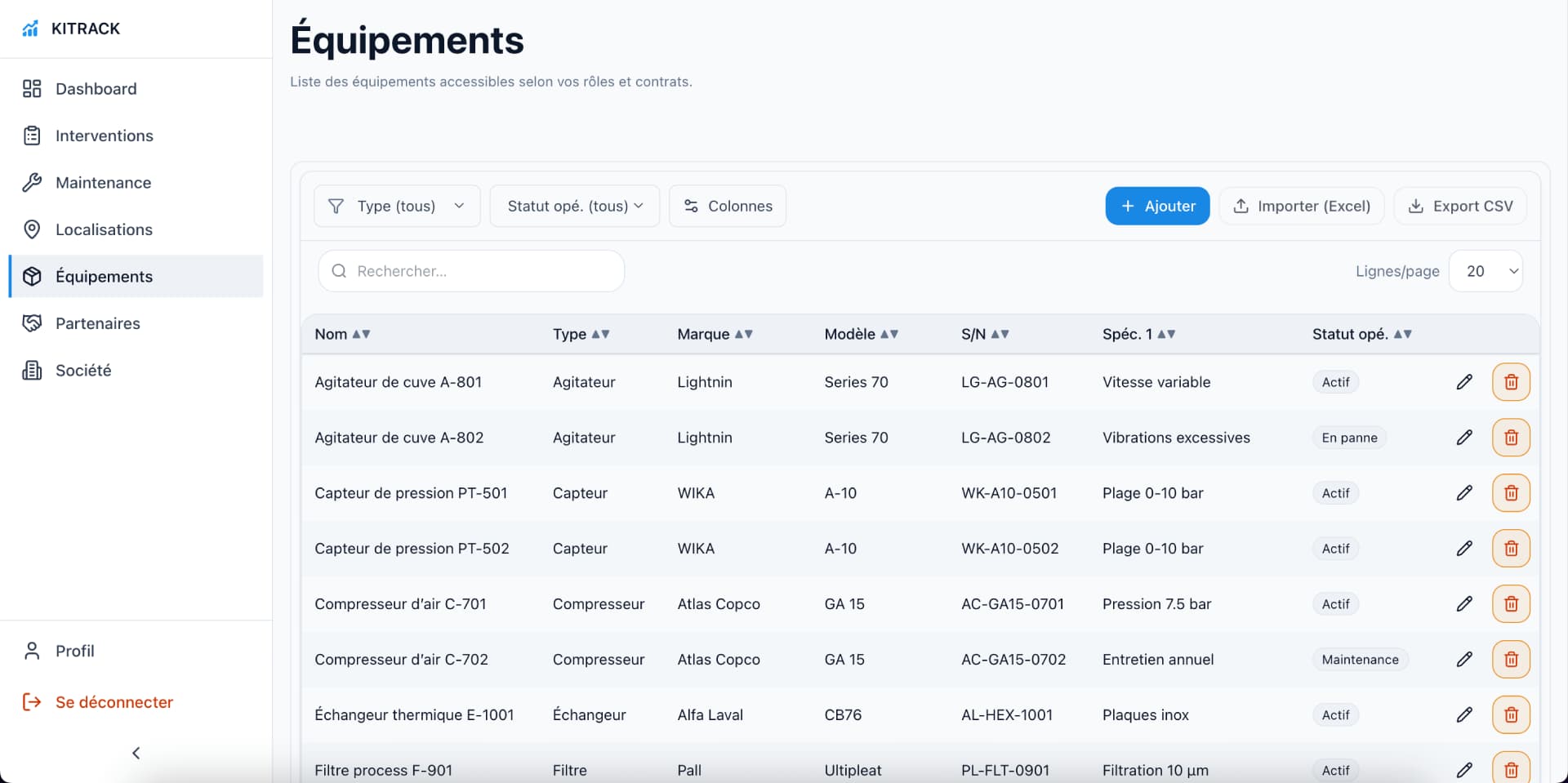1568x783 pixels.
Task: Delete Échangeur thermique E-1001 row
Action: pyautogui.click(x=1511, y=715)
